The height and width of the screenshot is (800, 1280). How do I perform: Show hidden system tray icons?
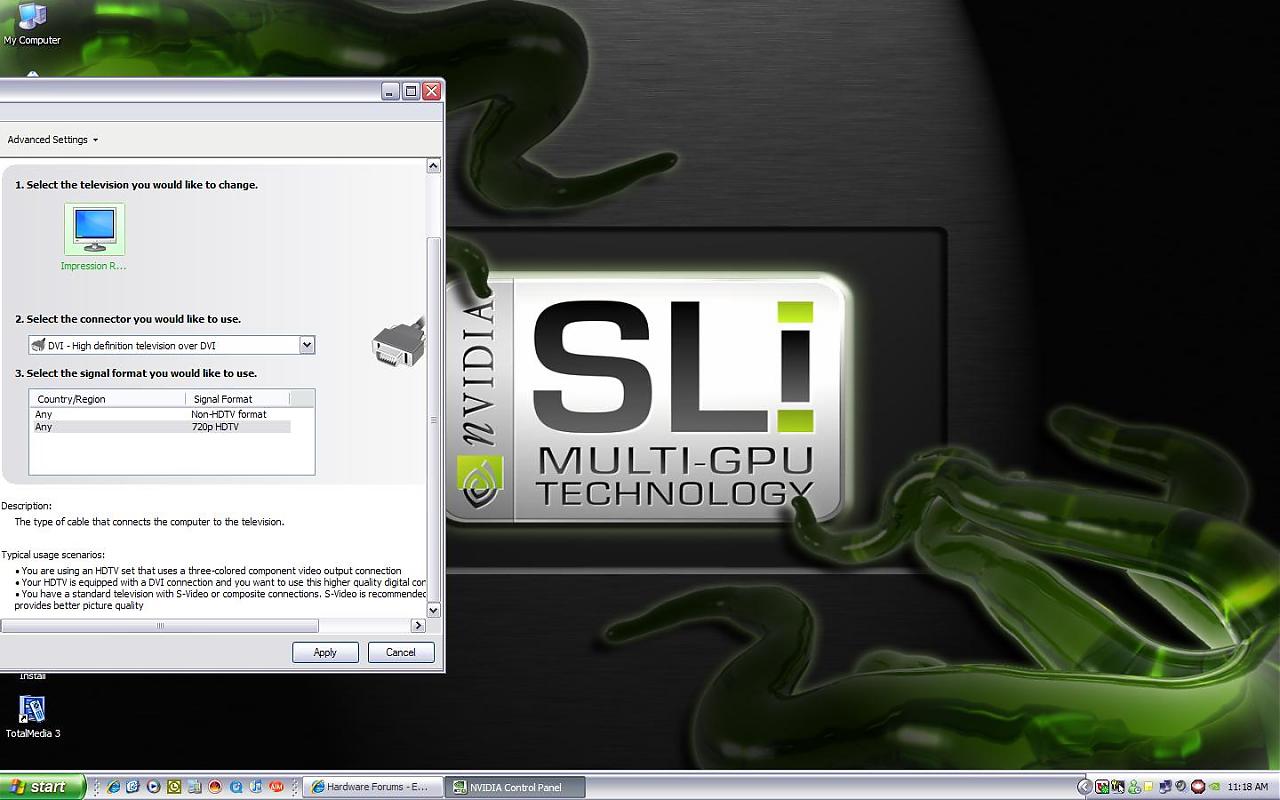tap(1084, 787)
